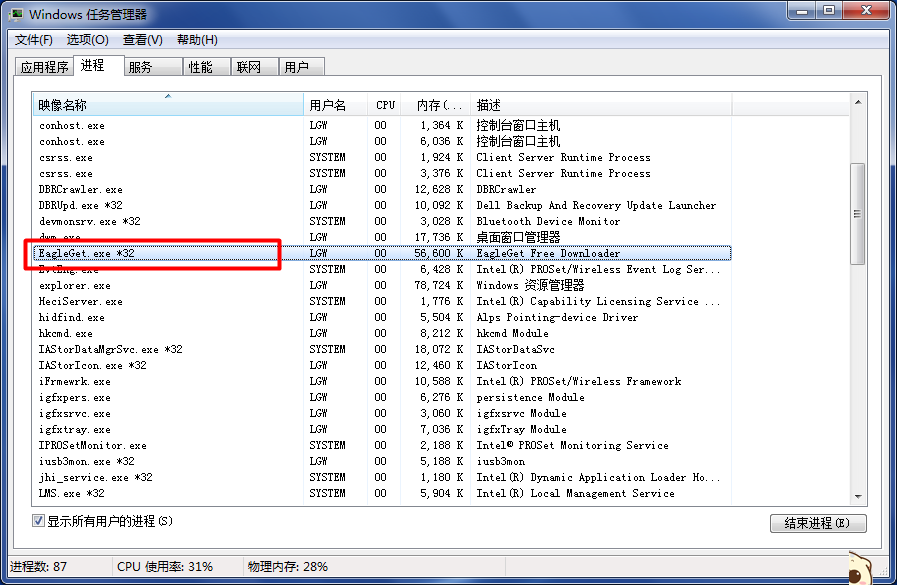Select the explorer.exe process row
This screenshot has width=897, height=585.
coord(382,285)
